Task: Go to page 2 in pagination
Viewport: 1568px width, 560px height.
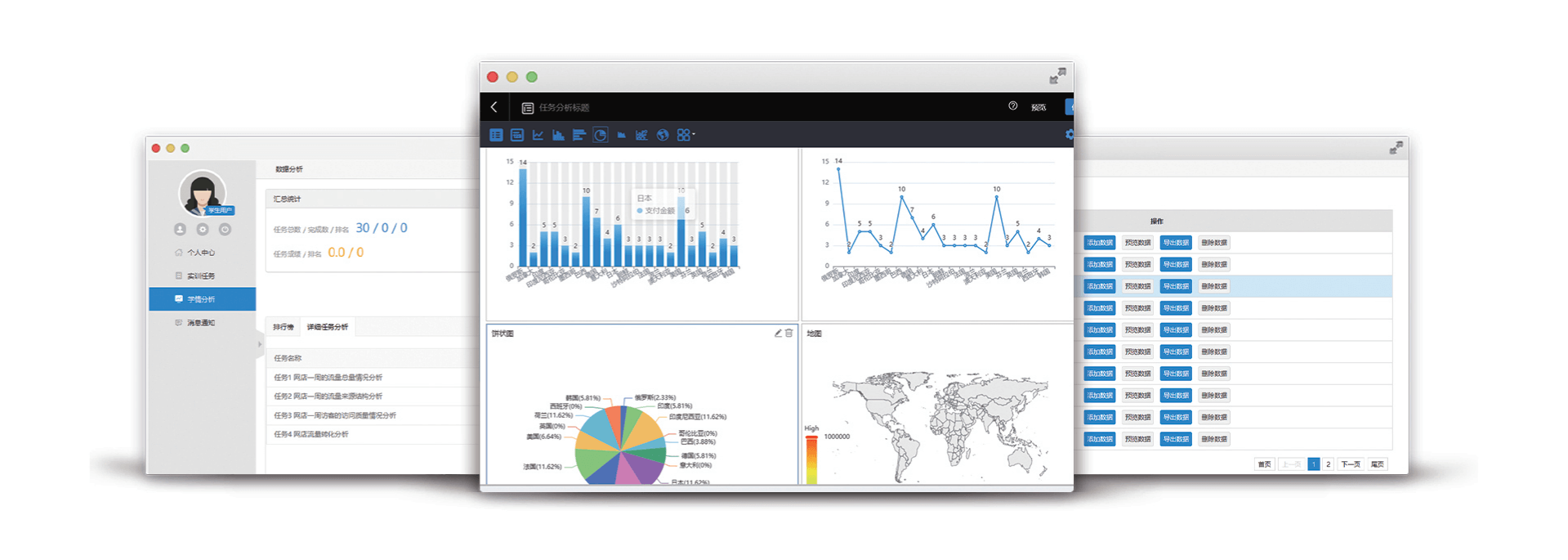Action: point(1328,464)
